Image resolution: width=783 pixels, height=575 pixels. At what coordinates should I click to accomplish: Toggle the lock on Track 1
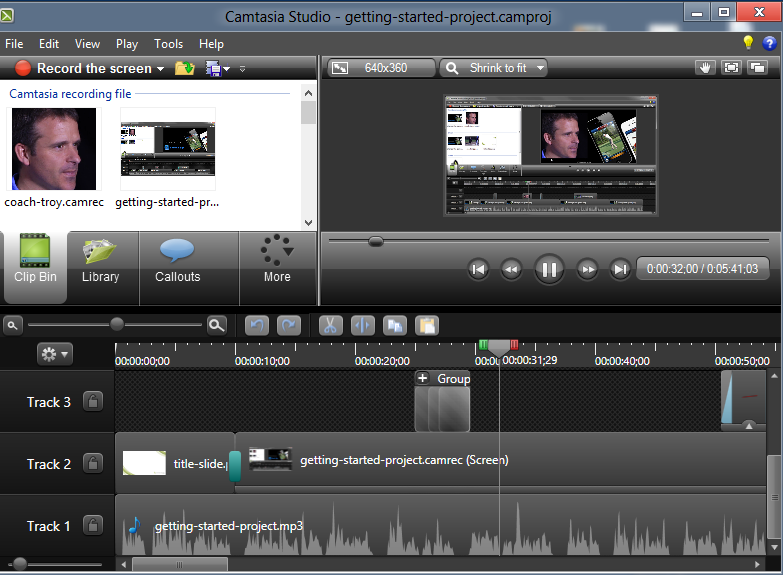click(x=93, y=525)
